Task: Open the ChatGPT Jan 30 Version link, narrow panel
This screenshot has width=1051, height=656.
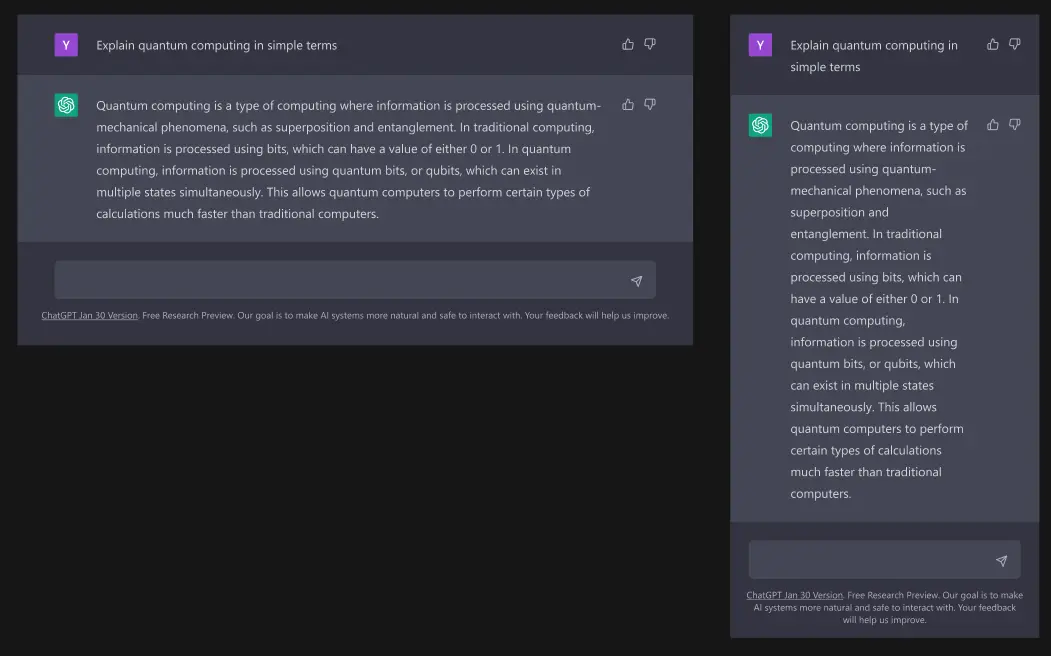Action: 795,595
